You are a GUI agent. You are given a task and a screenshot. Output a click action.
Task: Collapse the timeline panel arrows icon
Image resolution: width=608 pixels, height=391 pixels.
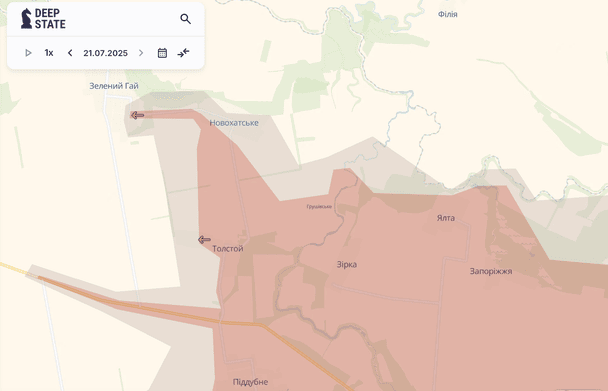pyautogui.click(x=183, y=53)
